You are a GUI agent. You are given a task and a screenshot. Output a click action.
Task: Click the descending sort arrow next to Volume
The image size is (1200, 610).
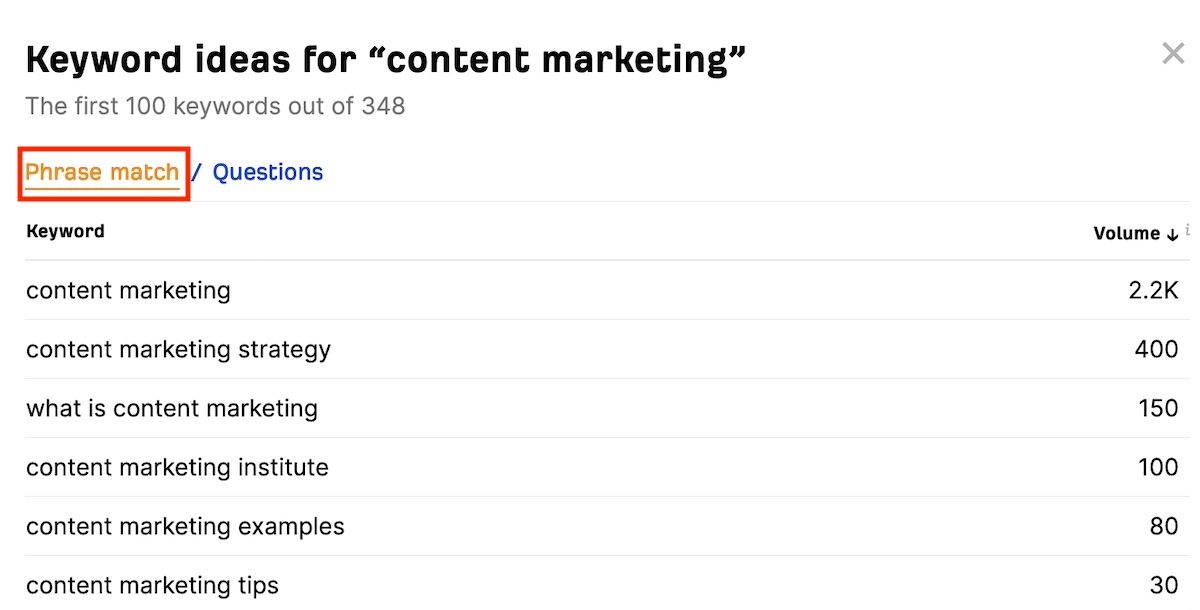coord(1172,234)
